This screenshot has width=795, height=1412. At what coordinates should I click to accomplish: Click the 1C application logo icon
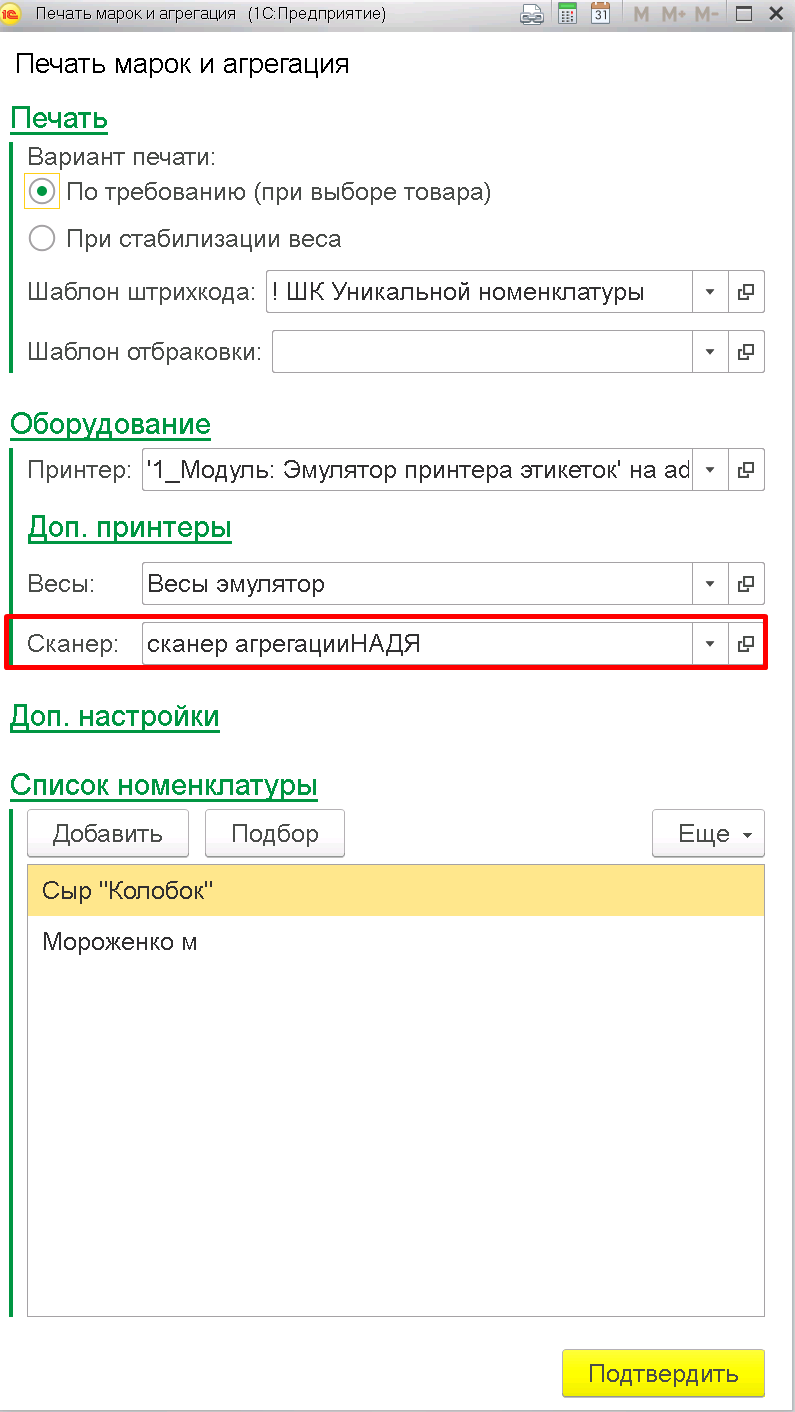click(12, 14)
